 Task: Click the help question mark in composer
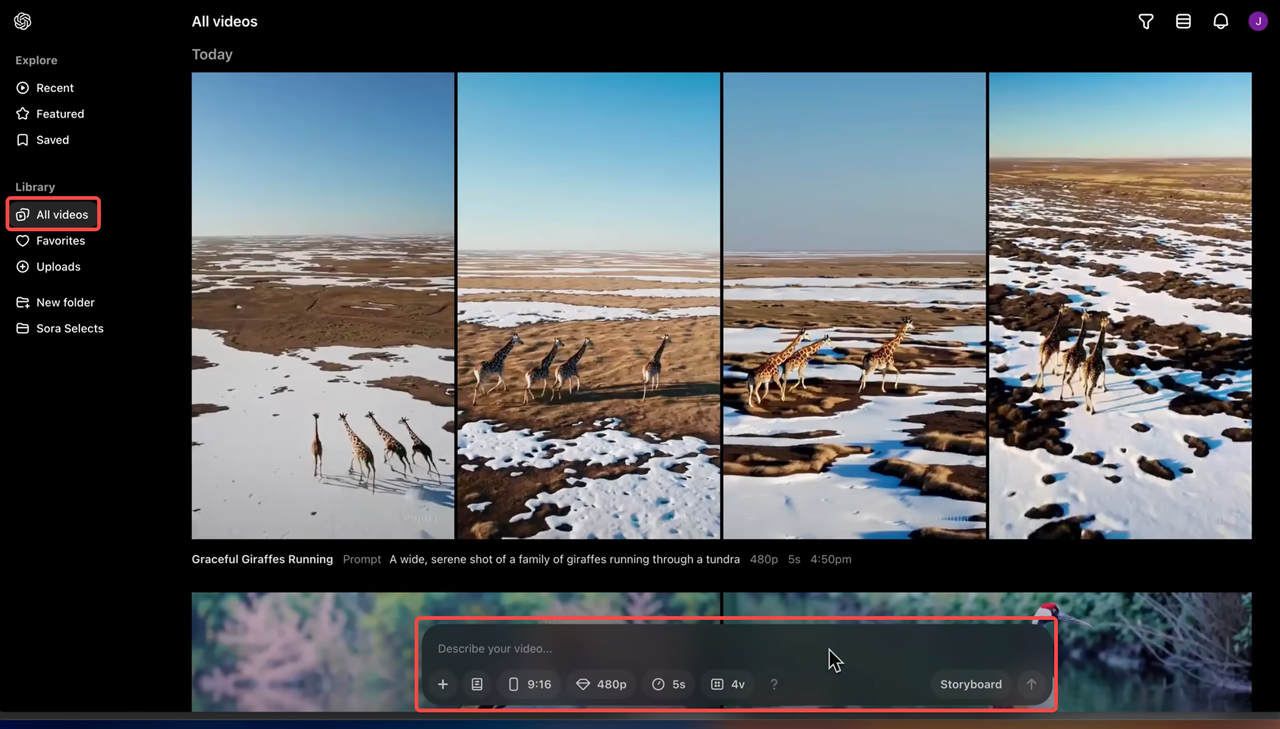(x=774, y=684)
